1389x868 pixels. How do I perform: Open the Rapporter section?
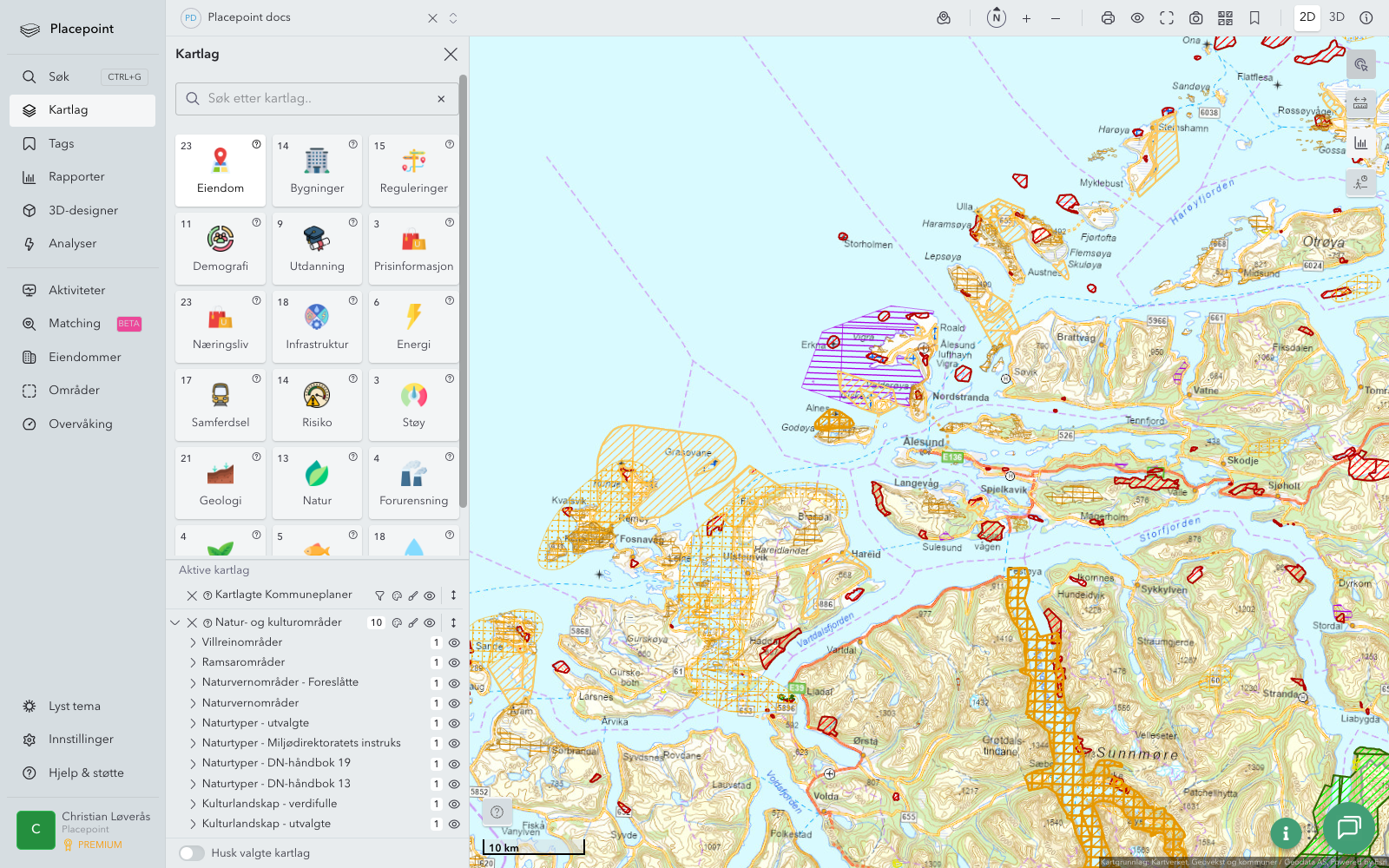[82, 177]
